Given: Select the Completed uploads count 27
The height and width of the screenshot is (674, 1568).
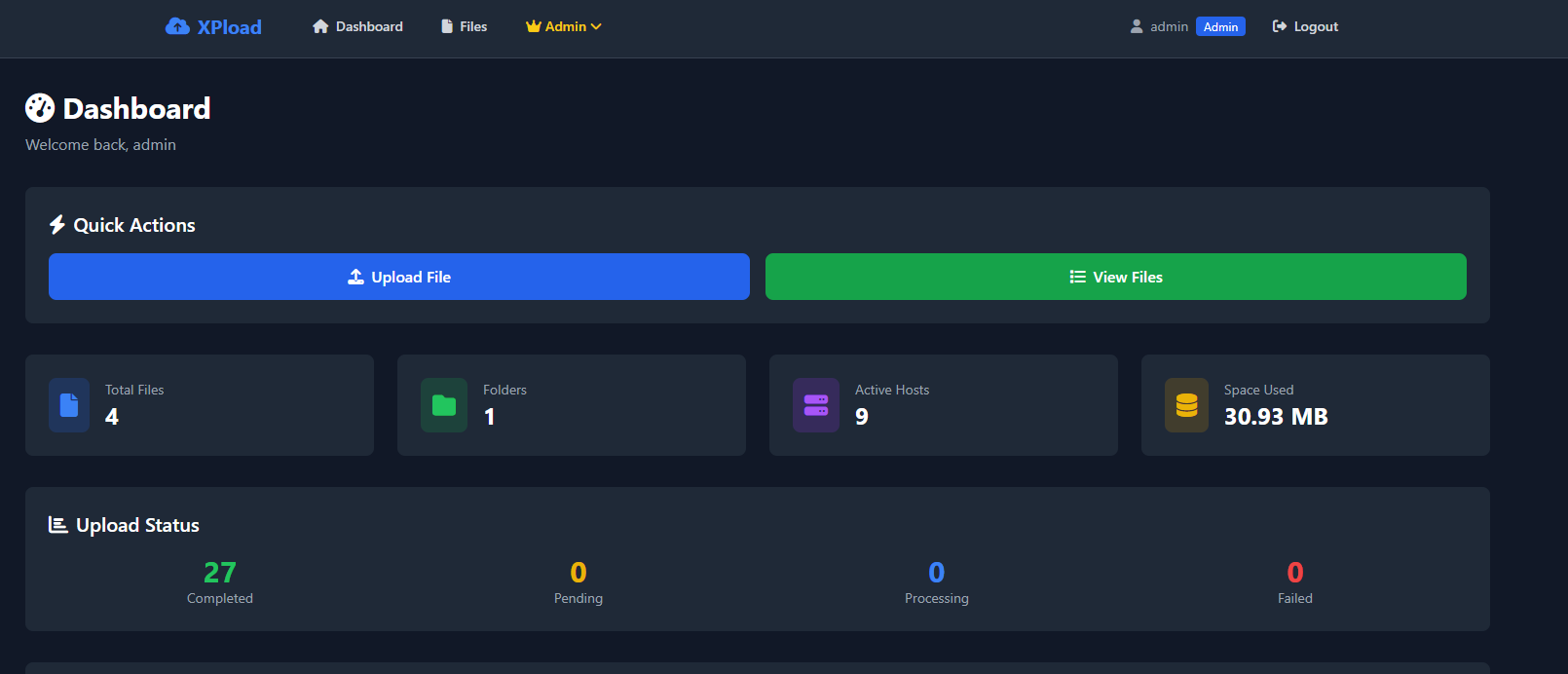Looking at the screenshot, I should [220, 572].
